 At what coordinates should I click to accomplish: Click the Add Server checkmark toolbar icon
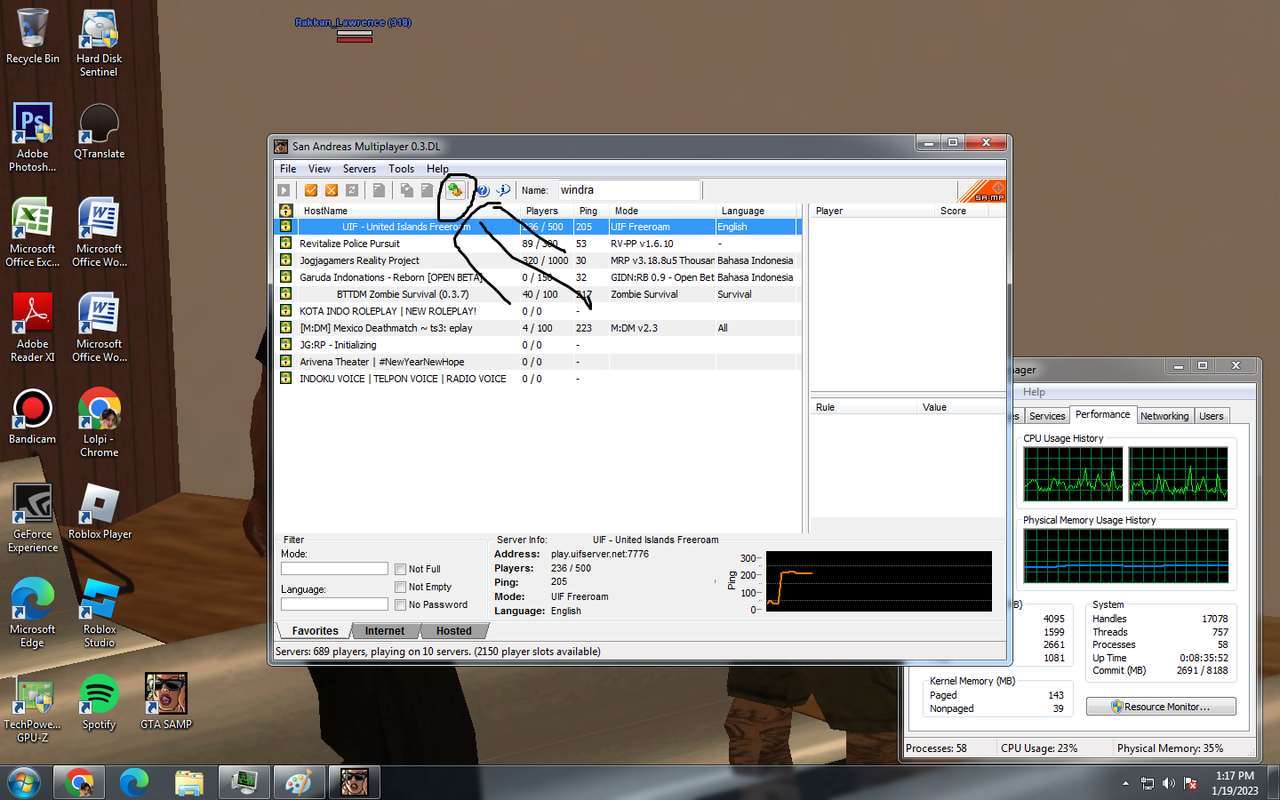311,190
